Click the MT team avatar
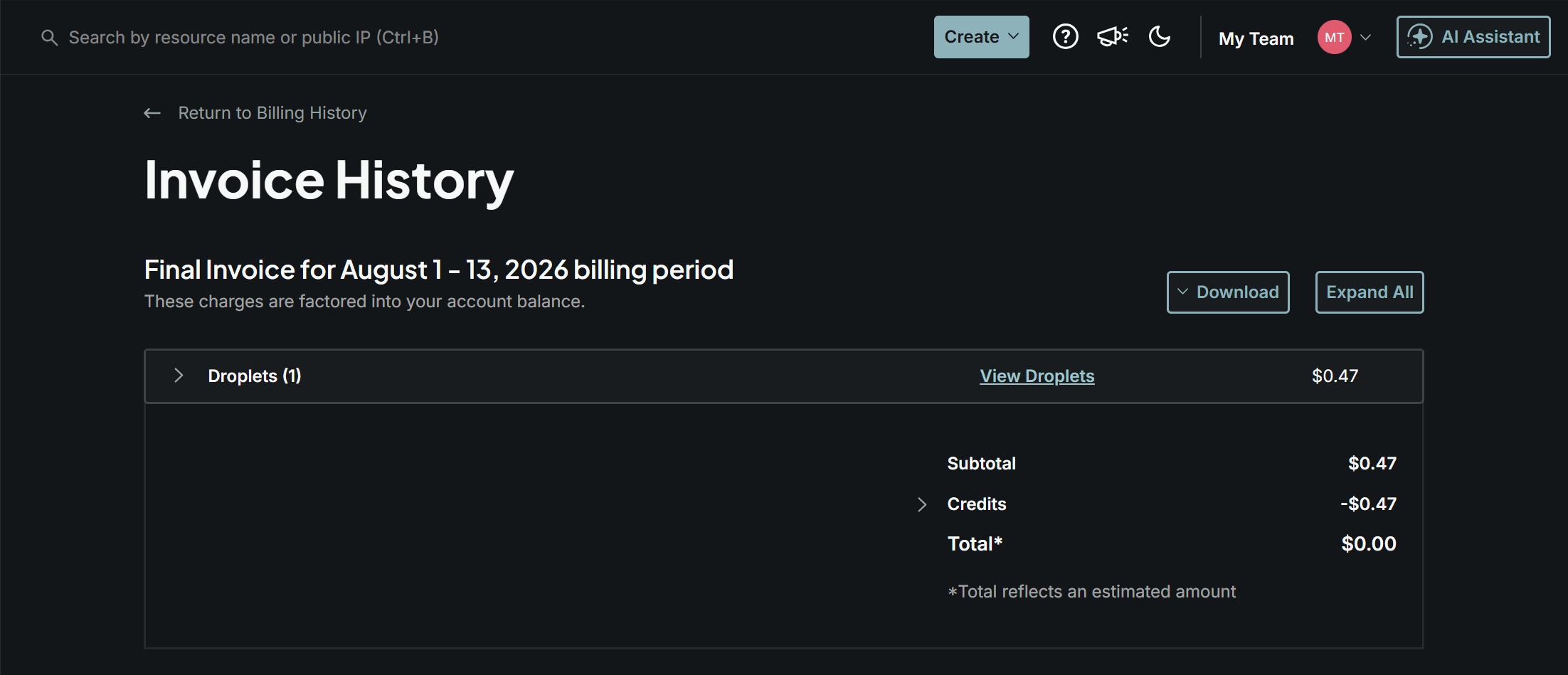The height and width of the screenshot is (675, 1568). point(1334,37)
